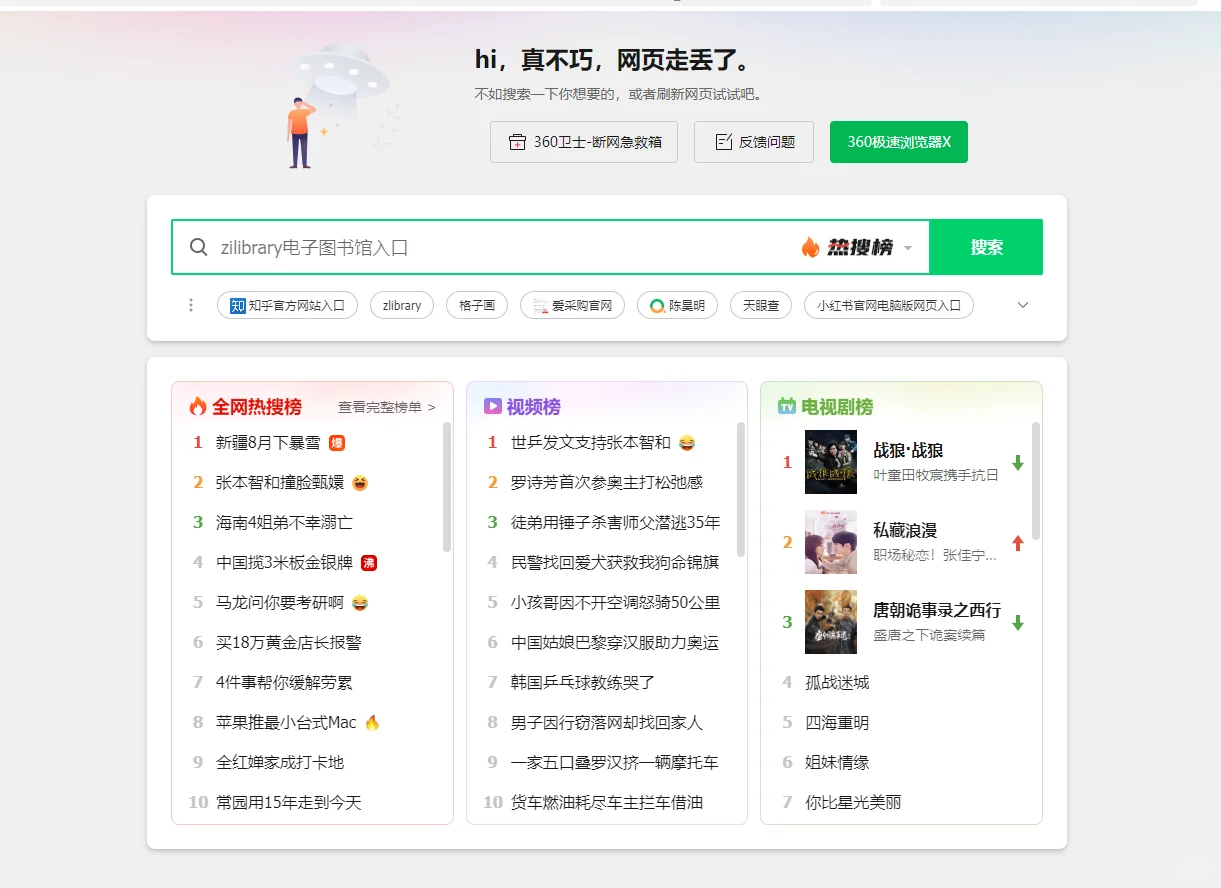Open hot search 新疆8月下暴雪
This screenshot has height=888, width=1221.
click(x=268, y=442)
